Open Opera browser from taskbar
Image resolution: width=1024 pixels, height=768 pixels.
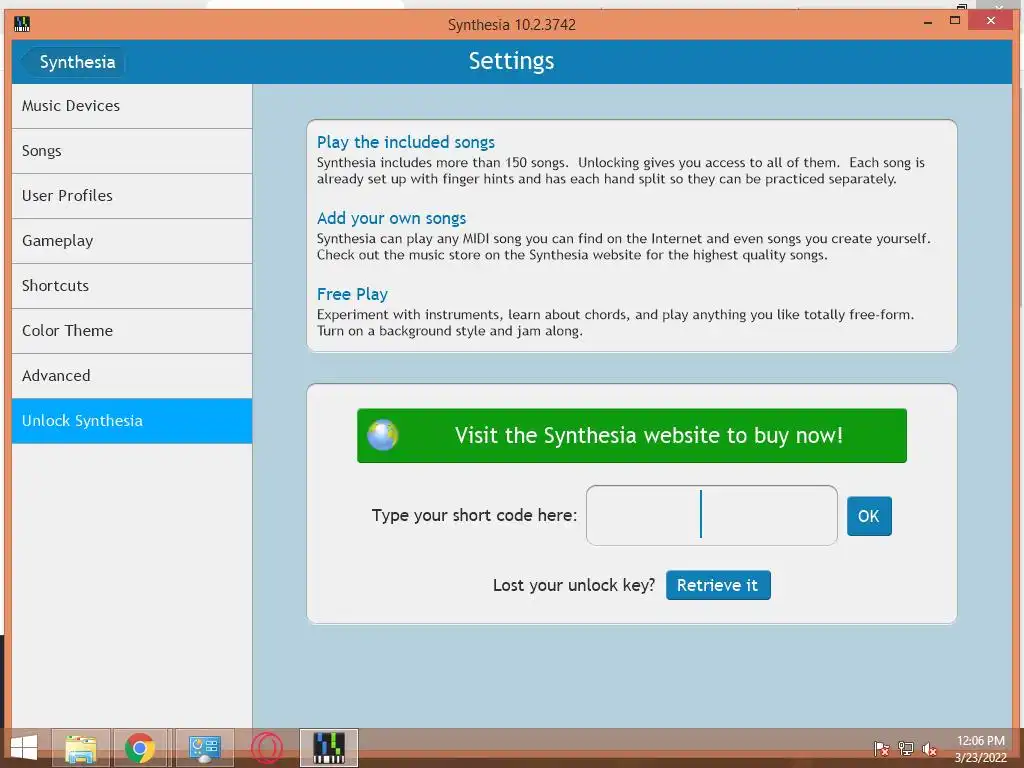266,748
